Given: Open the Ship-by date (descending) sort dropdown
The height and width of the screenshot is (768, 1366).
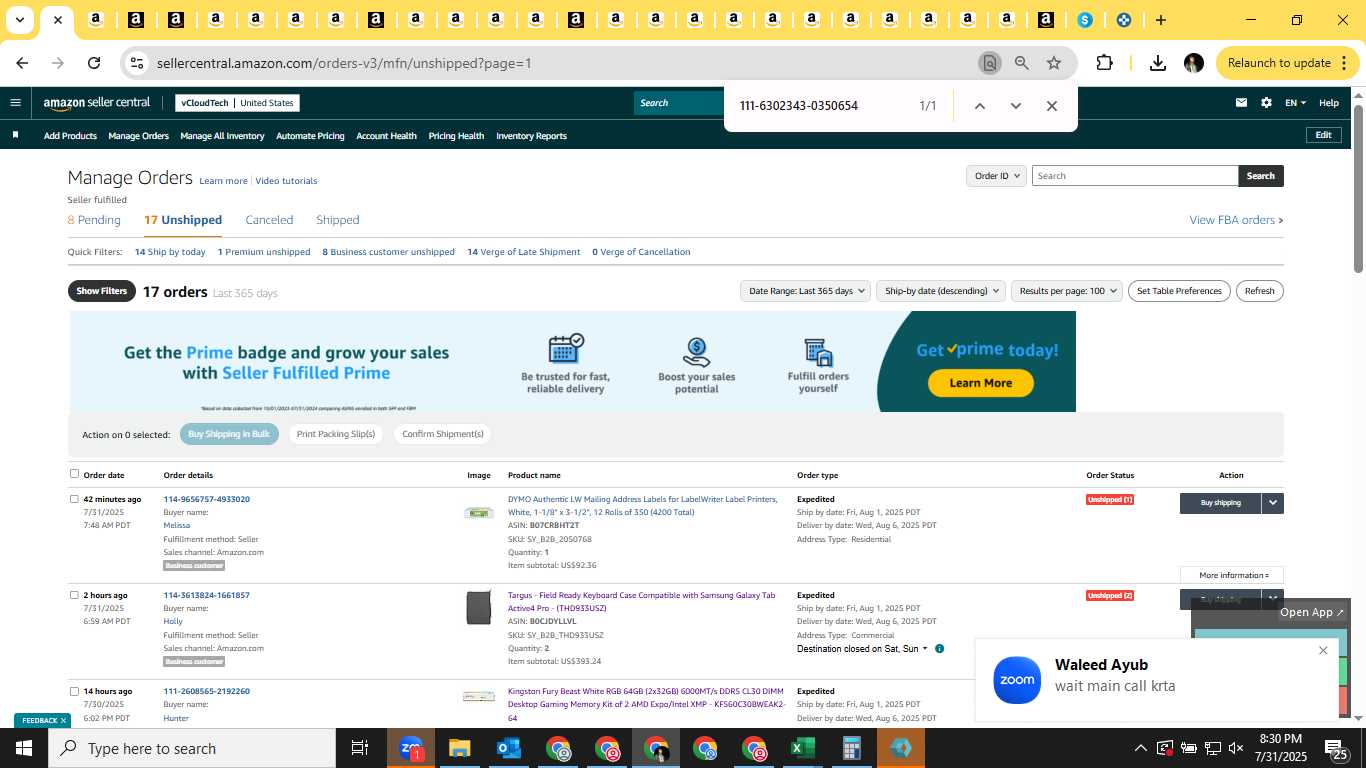Looking at the screenshot, I should pos(940,291).
